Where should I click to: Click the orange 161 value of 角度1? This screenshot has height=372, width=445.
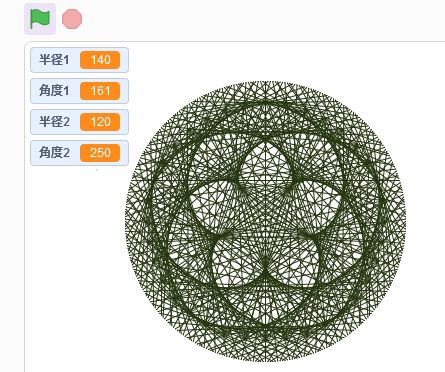pyautogui.click(x=100, y=91)
